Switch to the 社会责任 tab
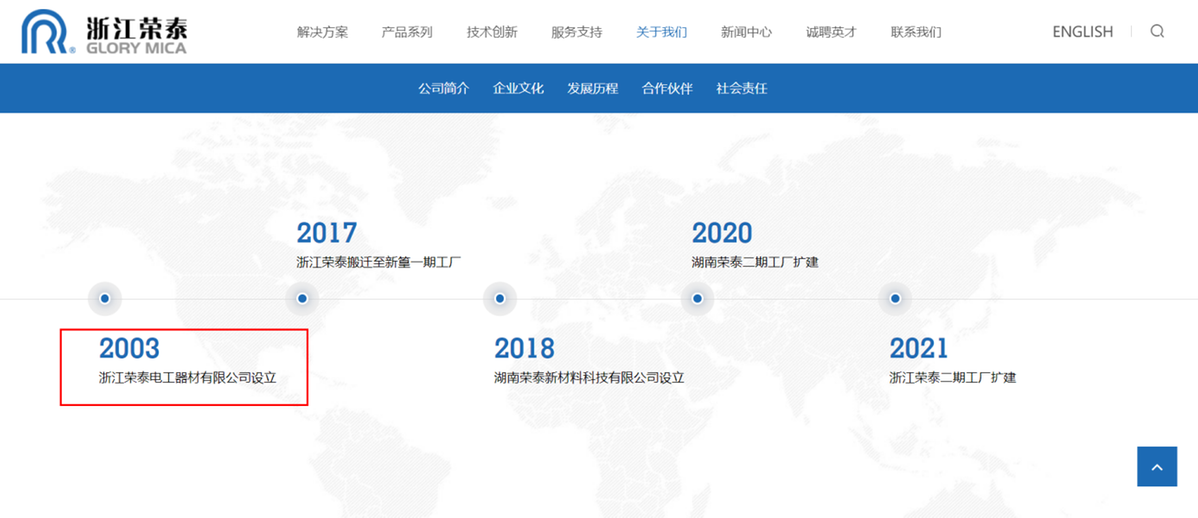 (742, 88)
